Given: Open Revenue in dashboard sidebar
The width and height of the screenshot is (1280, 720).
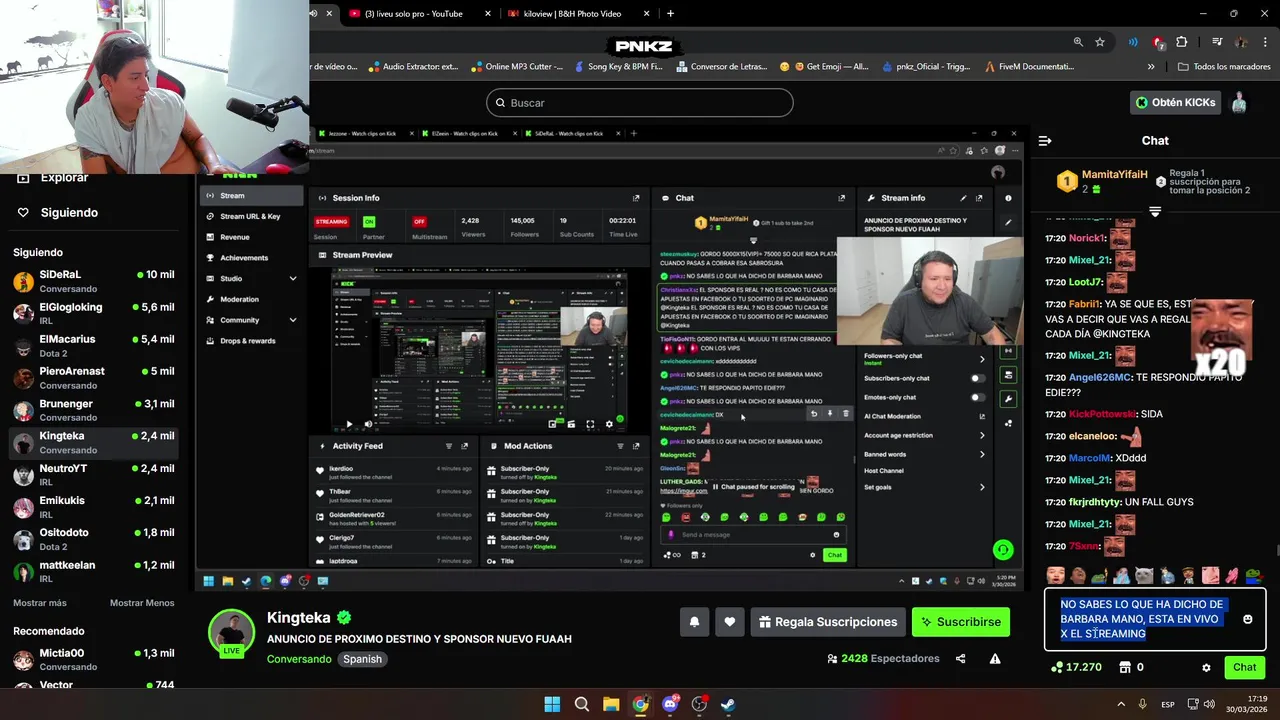Looking at the screenshot, I should tap(251, 237).
